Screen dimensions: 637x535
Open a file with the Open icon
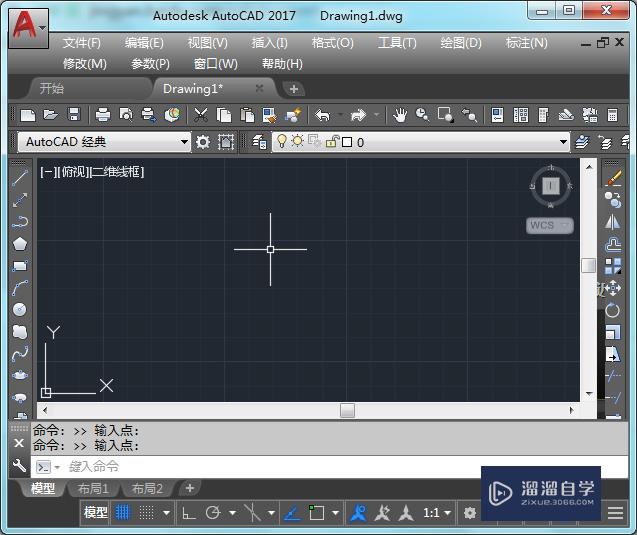[x=51, y=115]
